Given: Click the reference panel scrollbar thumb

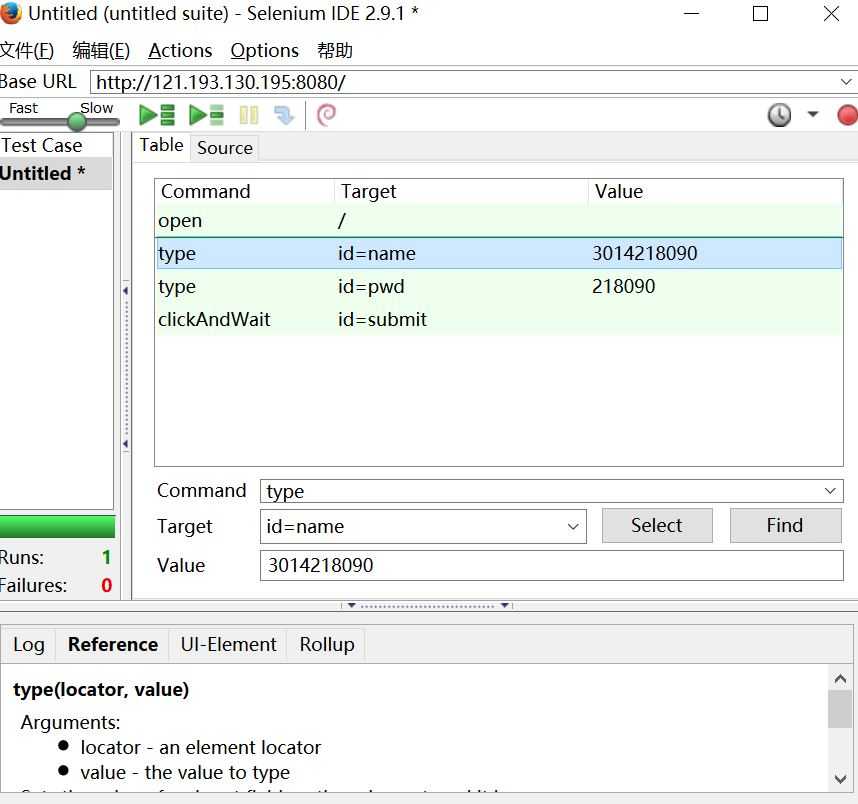Looking at the screenshot, I should 840,709.
